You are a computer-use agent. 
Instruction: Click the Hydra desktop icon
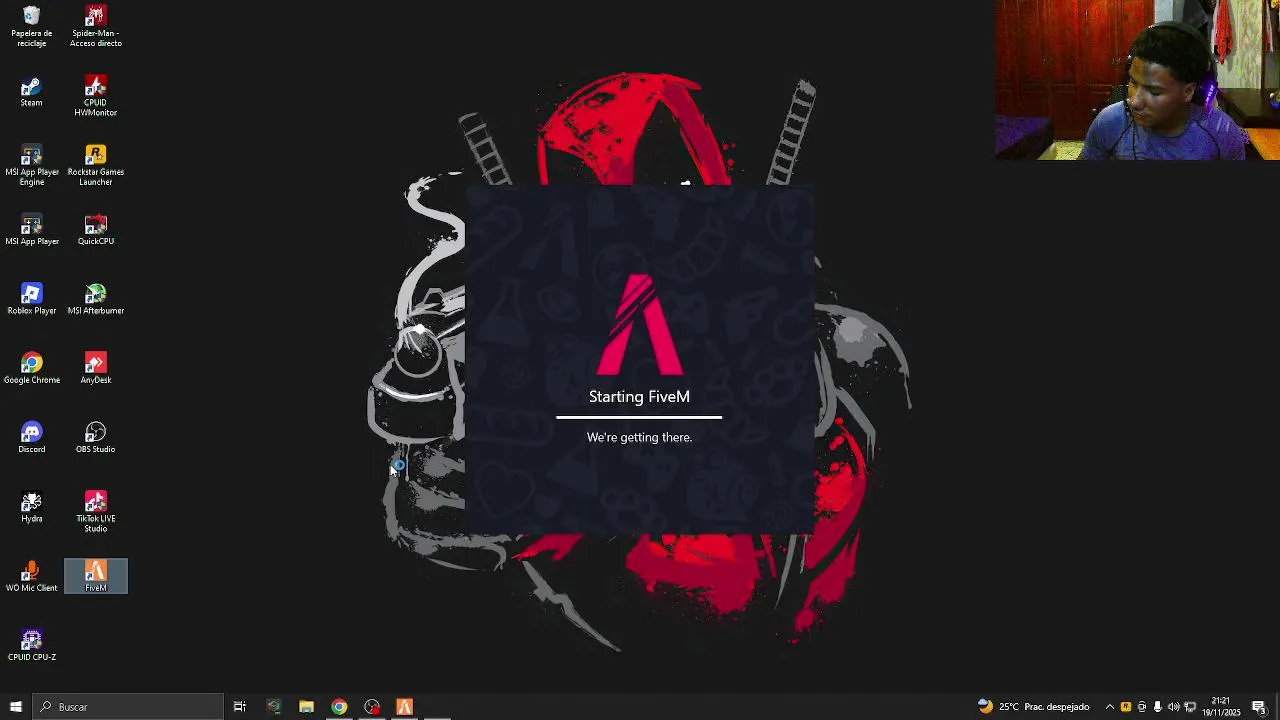click(31, 507)
